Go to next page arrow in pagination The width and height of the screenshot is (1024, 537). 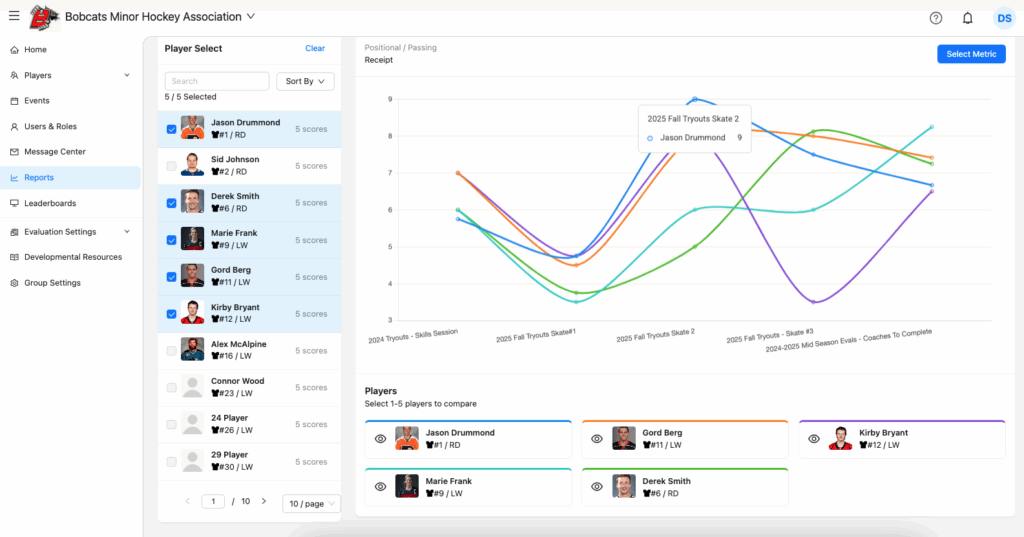click(x=264, y=501)
